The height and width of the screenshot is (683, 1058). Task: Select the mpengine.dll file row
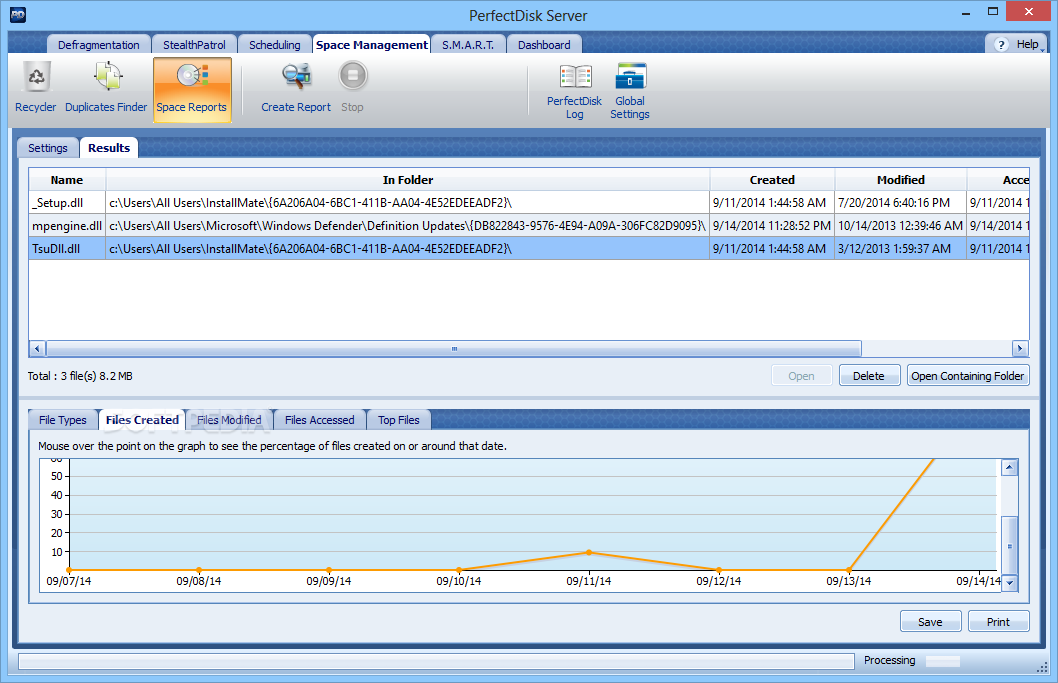pyautogui.click(x=529, y=225)
